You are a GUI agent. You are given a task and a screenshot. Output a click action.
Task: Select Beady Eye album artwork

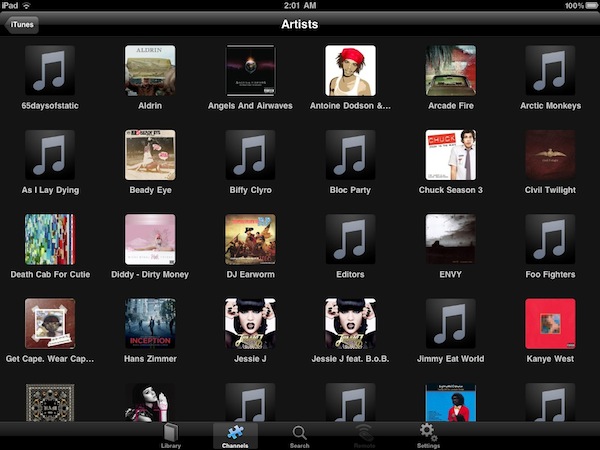coord(150,155)
